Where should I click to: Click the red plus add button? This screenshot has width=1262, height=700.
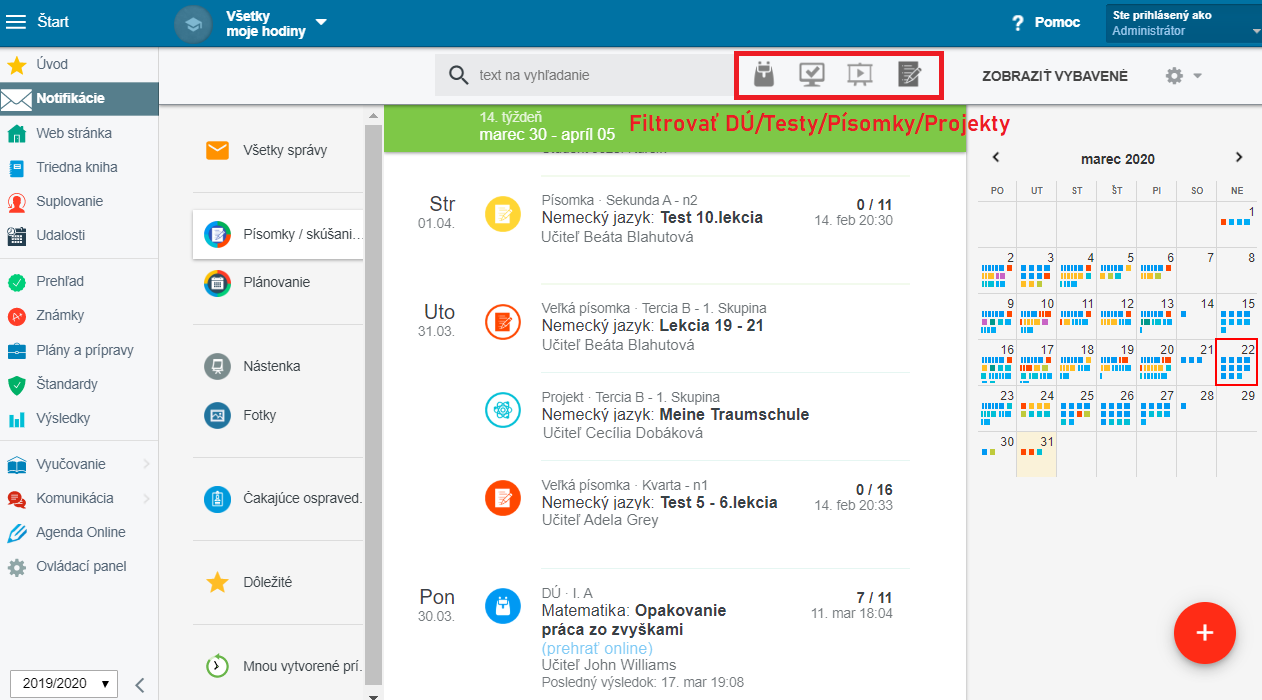[1204, 633]
